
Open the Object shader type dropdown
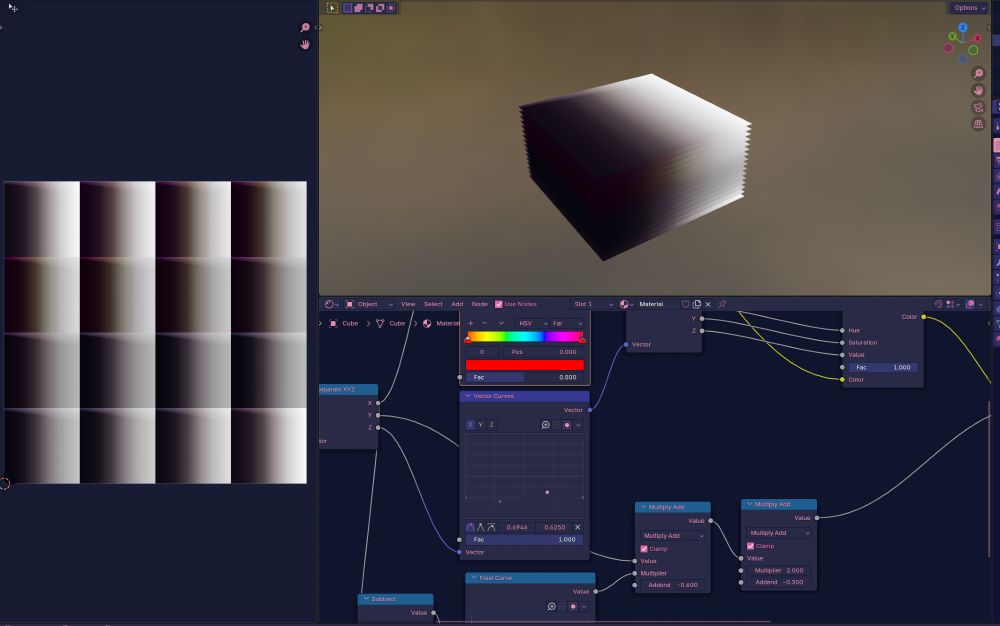point(369,304)
